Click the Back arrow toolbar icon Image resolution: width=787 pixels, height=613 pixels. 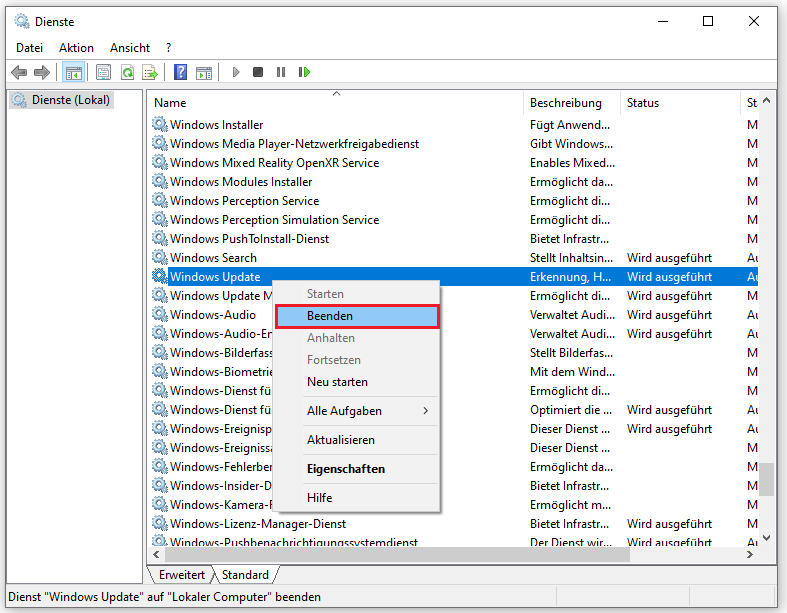pos(19,72)
